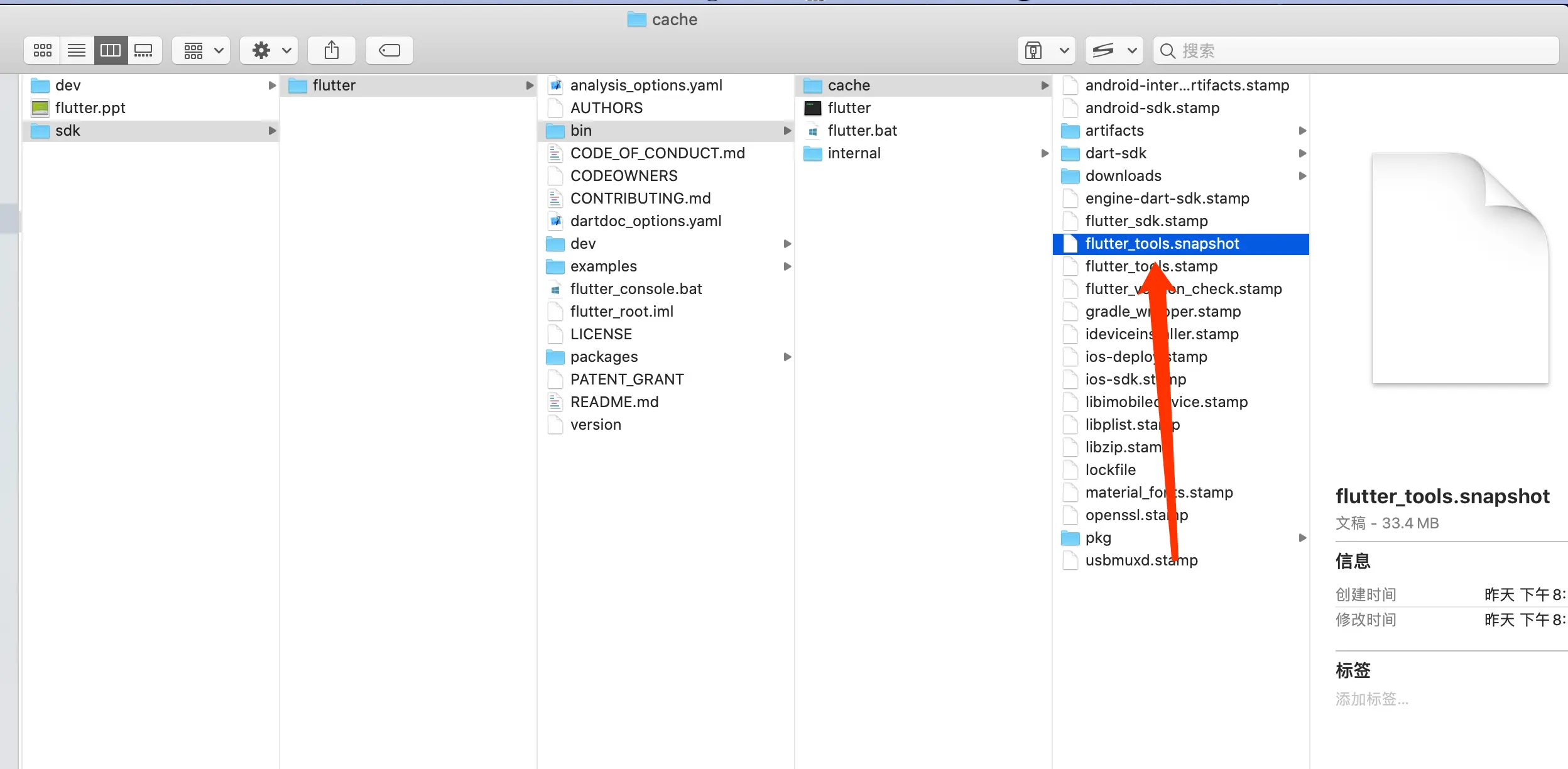Select column view mode

click(111, 50)
